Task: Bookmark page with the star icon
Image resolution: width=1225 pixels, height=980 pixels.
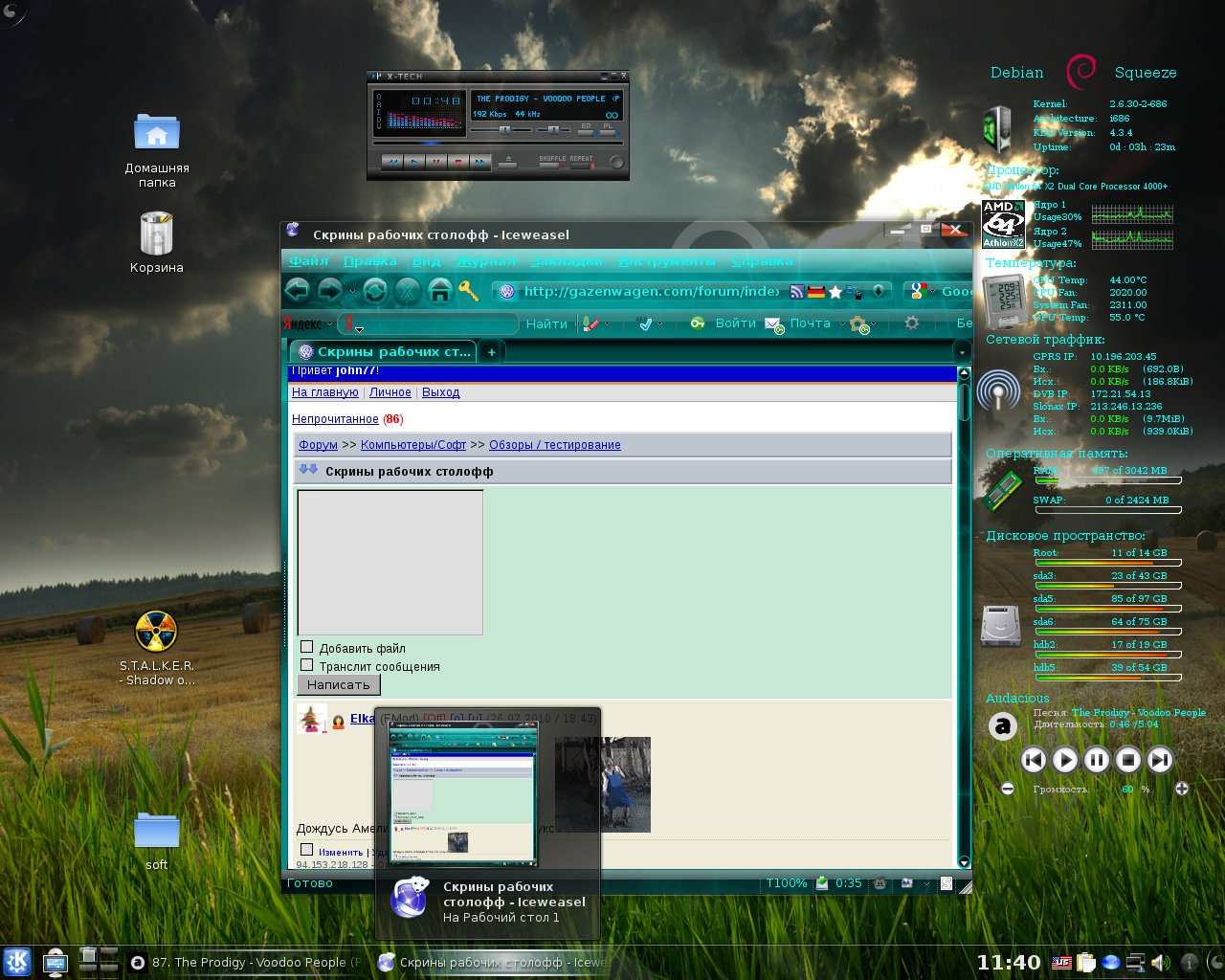Action: (835, 292)
